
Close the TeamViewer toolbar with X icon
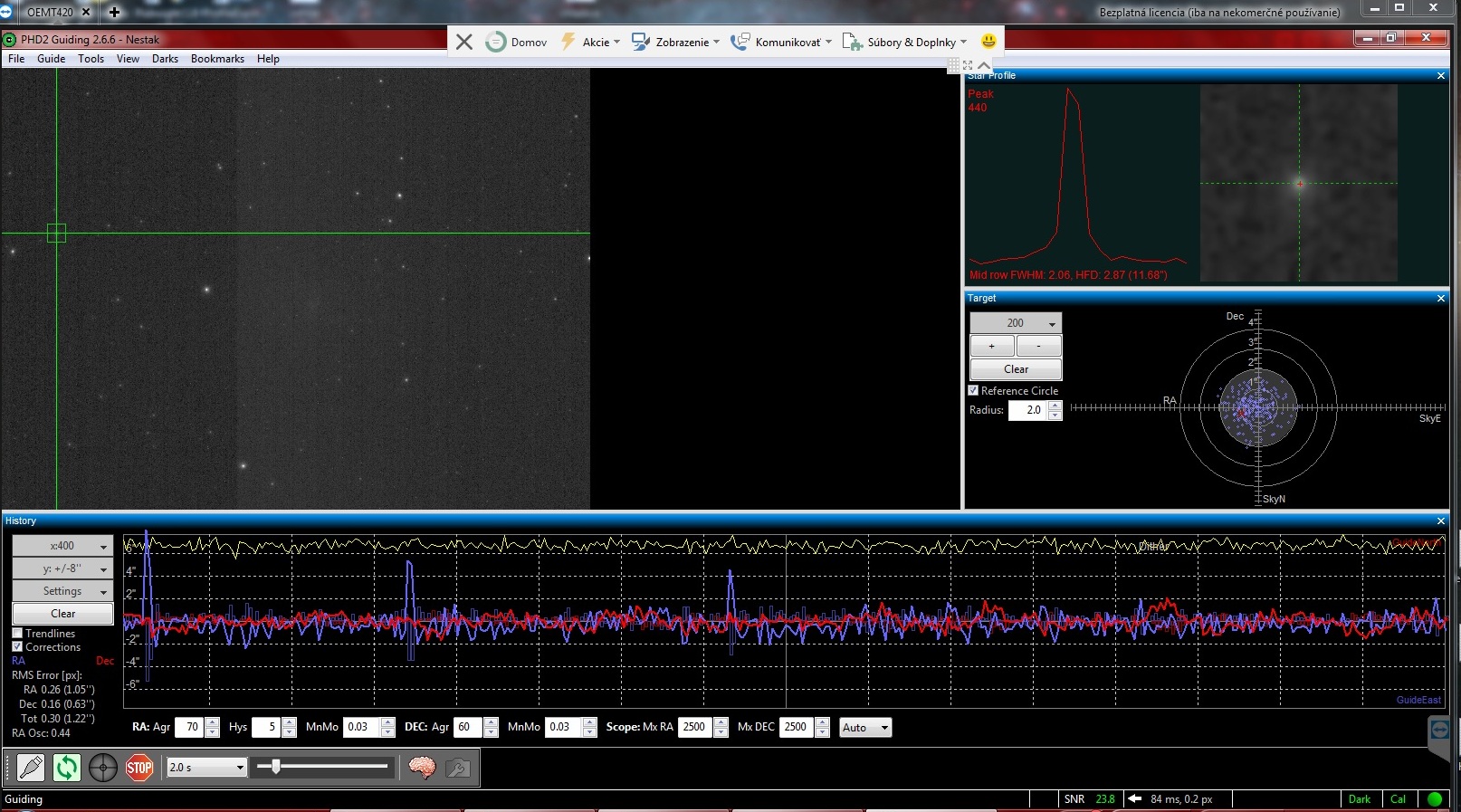coord(464,42)
